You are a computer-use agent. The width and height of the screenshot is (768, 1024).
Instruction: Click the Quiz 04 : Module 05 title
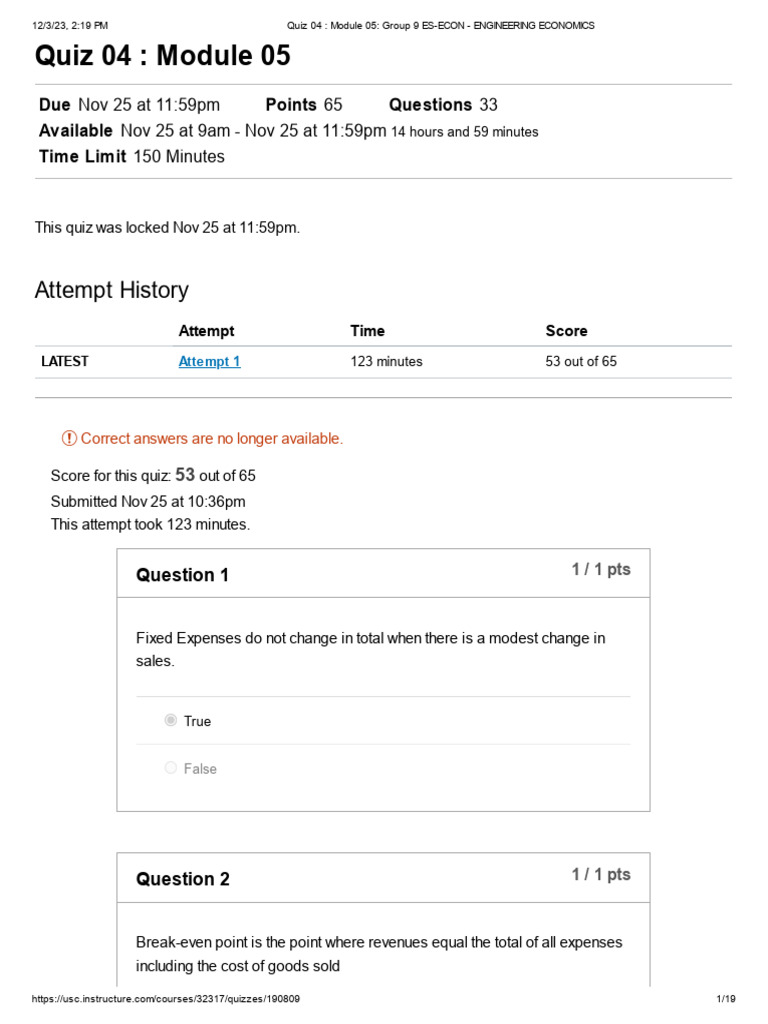click(163, 56)
